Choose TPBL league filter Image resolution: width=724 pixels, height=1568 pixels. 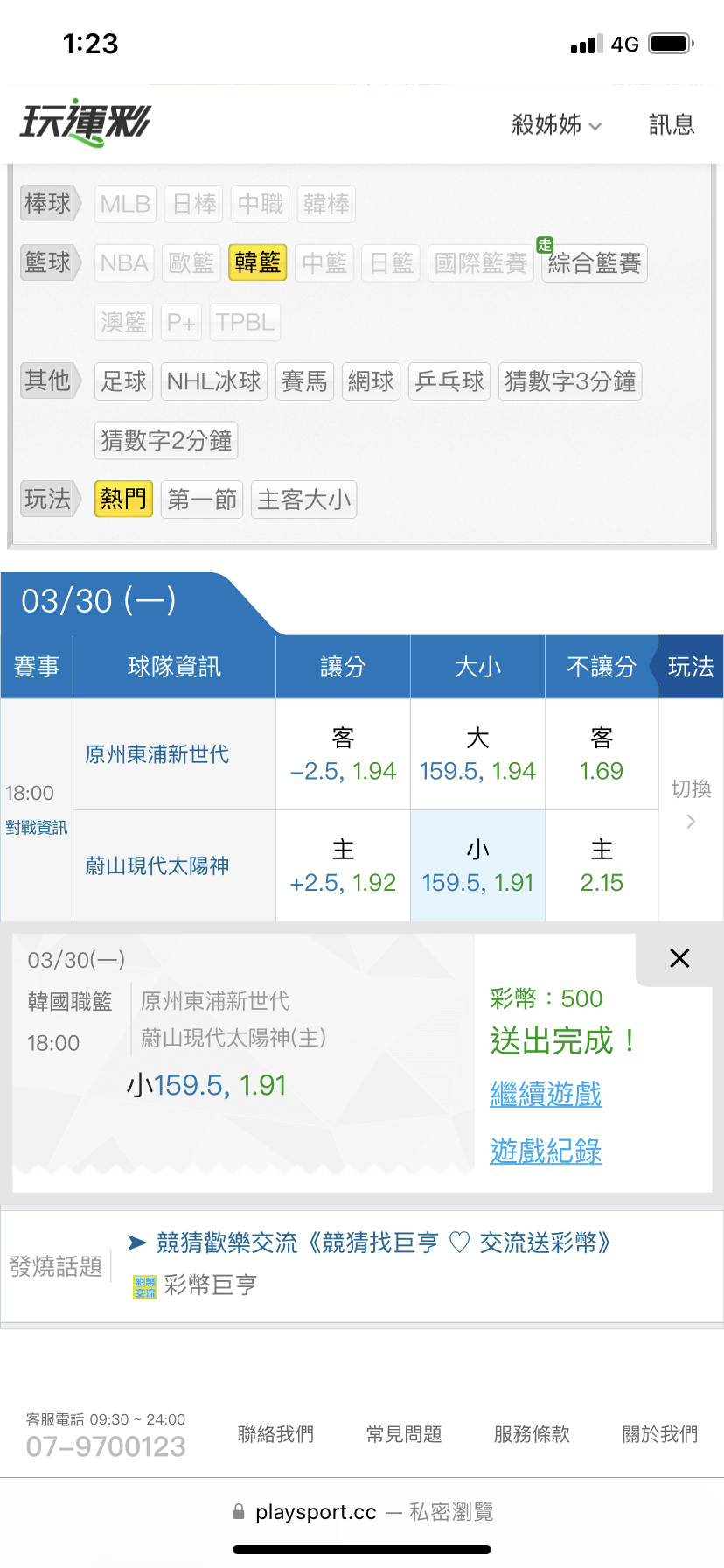tap(246, 322)
